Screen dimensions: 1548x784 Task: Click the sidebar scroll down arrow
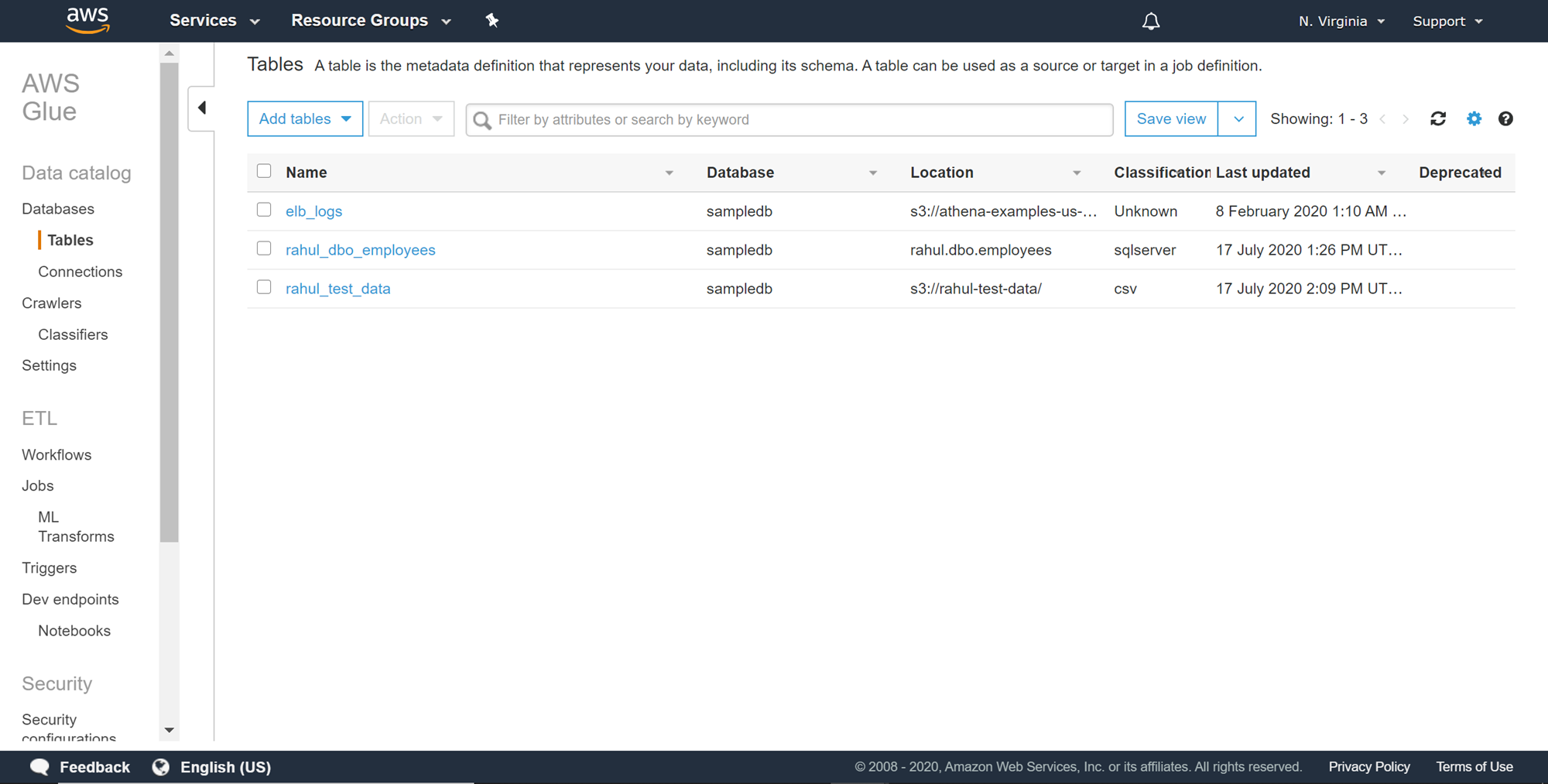169,730
